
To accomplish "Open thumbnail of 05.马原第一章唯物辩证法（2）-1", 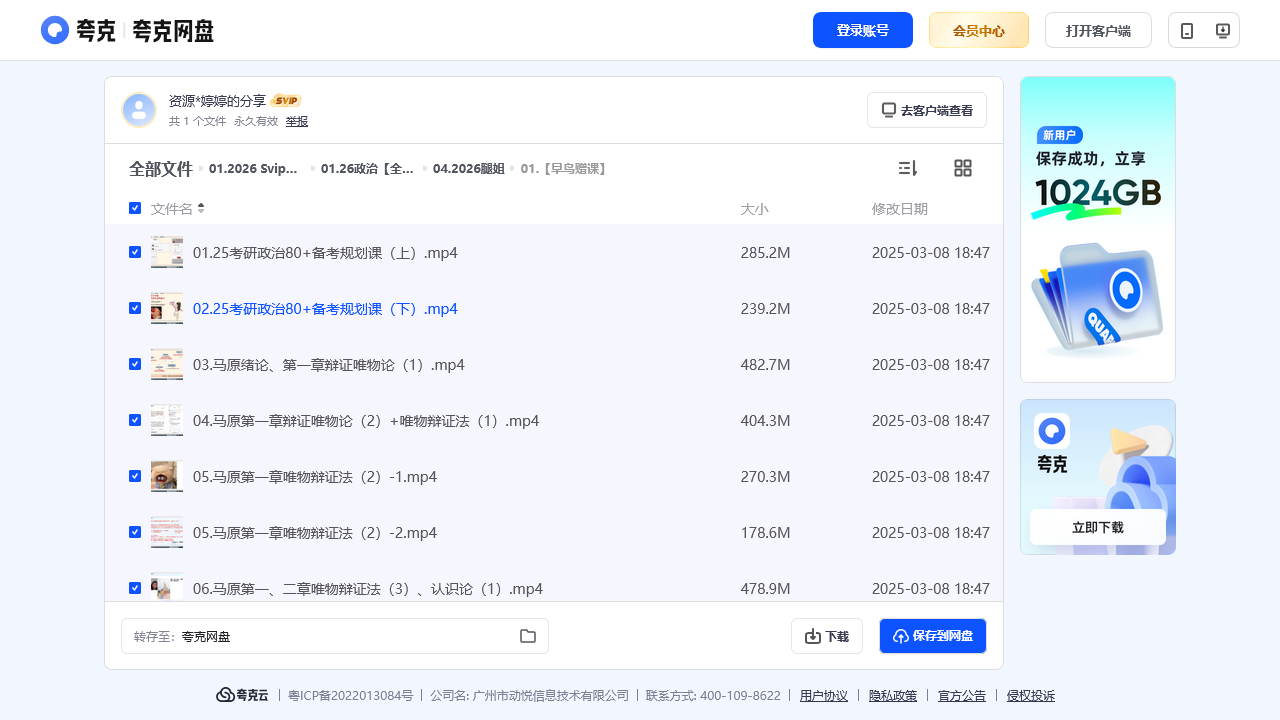I will point(167,476).
